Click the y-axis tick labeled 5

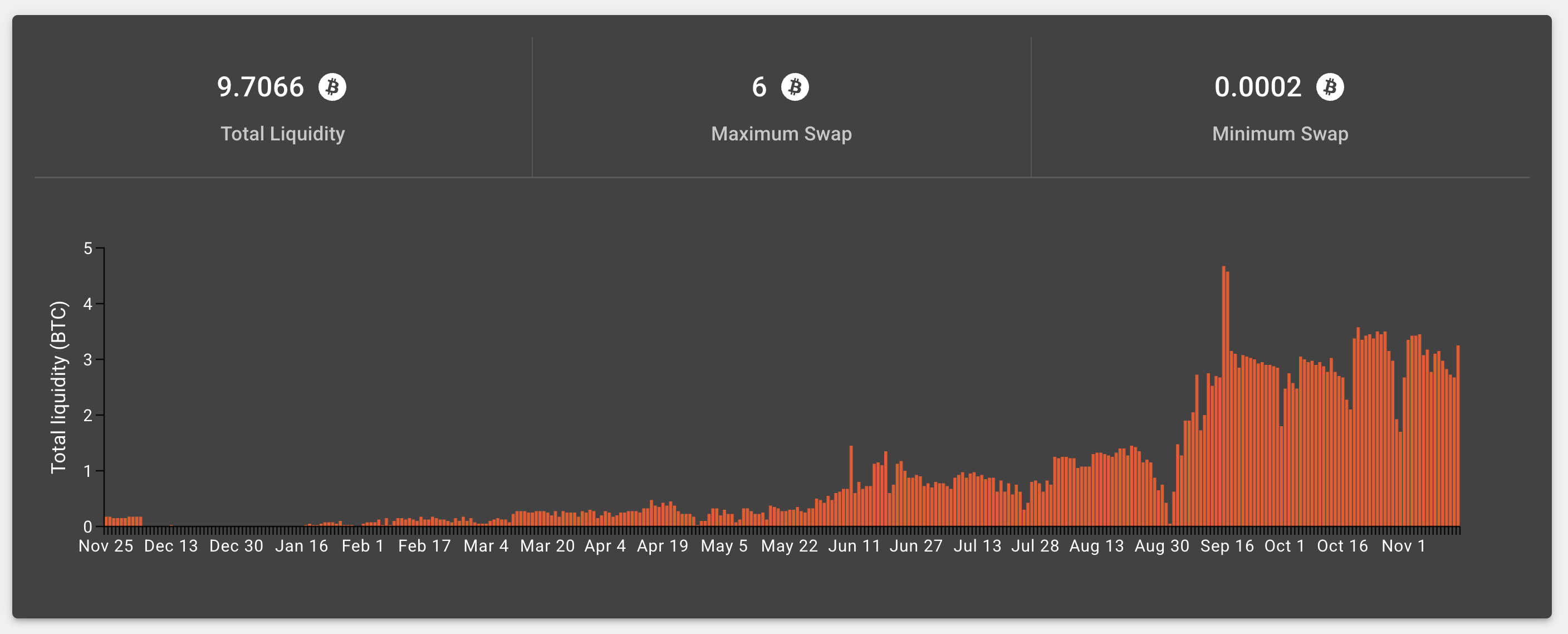click(89, 248)
